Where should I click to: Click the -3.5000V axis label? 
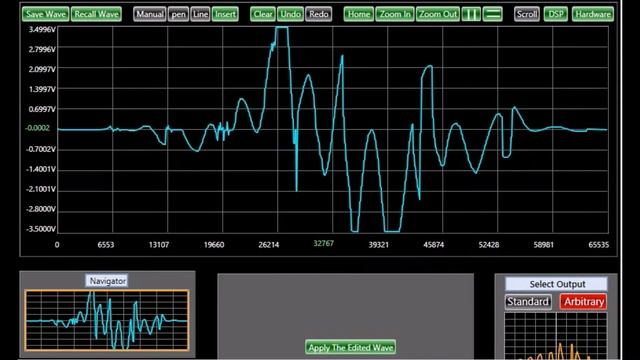40,229
